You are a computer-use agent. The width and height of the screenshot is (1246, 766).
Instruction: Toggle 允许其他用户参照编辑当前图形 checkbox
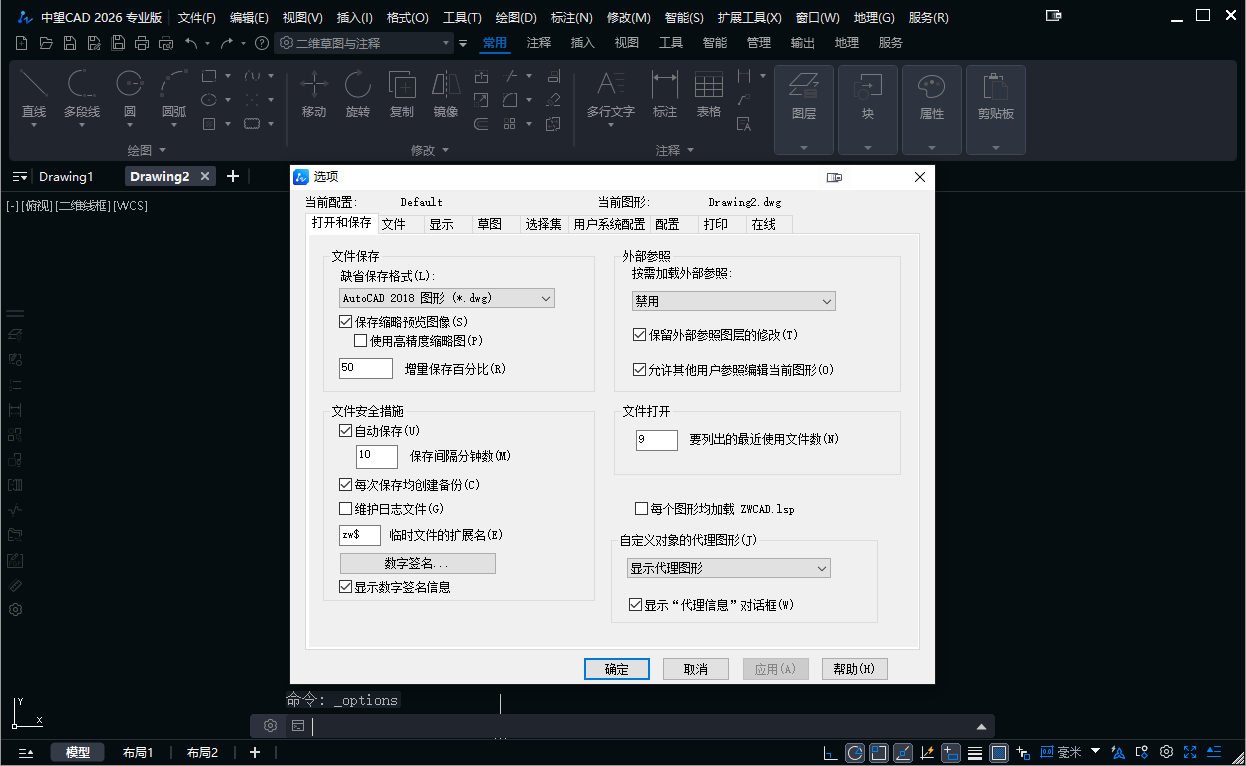click(640, 370)
